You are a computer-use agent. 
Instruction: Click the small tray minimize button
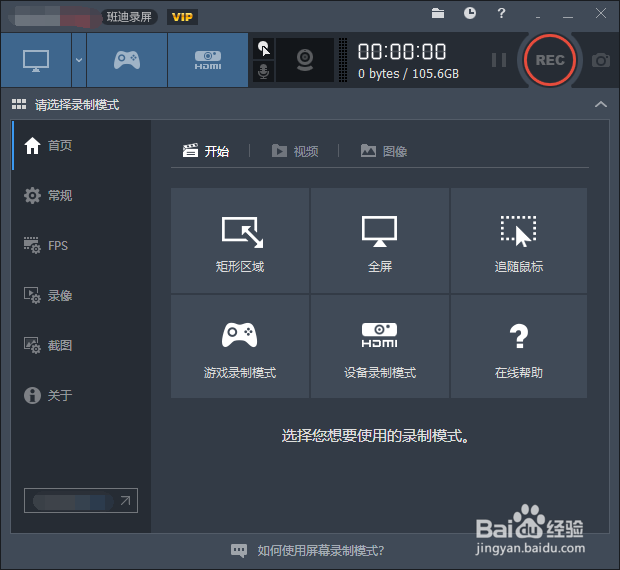click(x=538, y=17)
